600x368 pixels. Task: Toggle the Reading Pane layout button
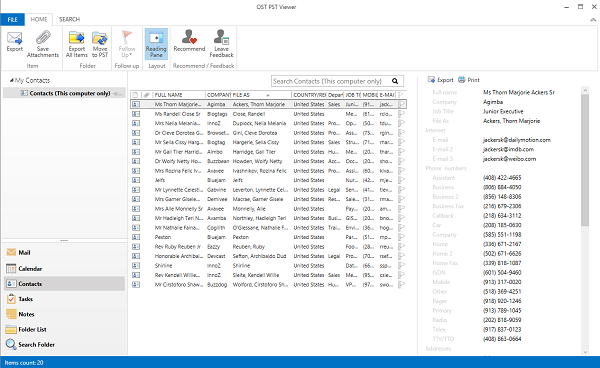coord(156,44)
